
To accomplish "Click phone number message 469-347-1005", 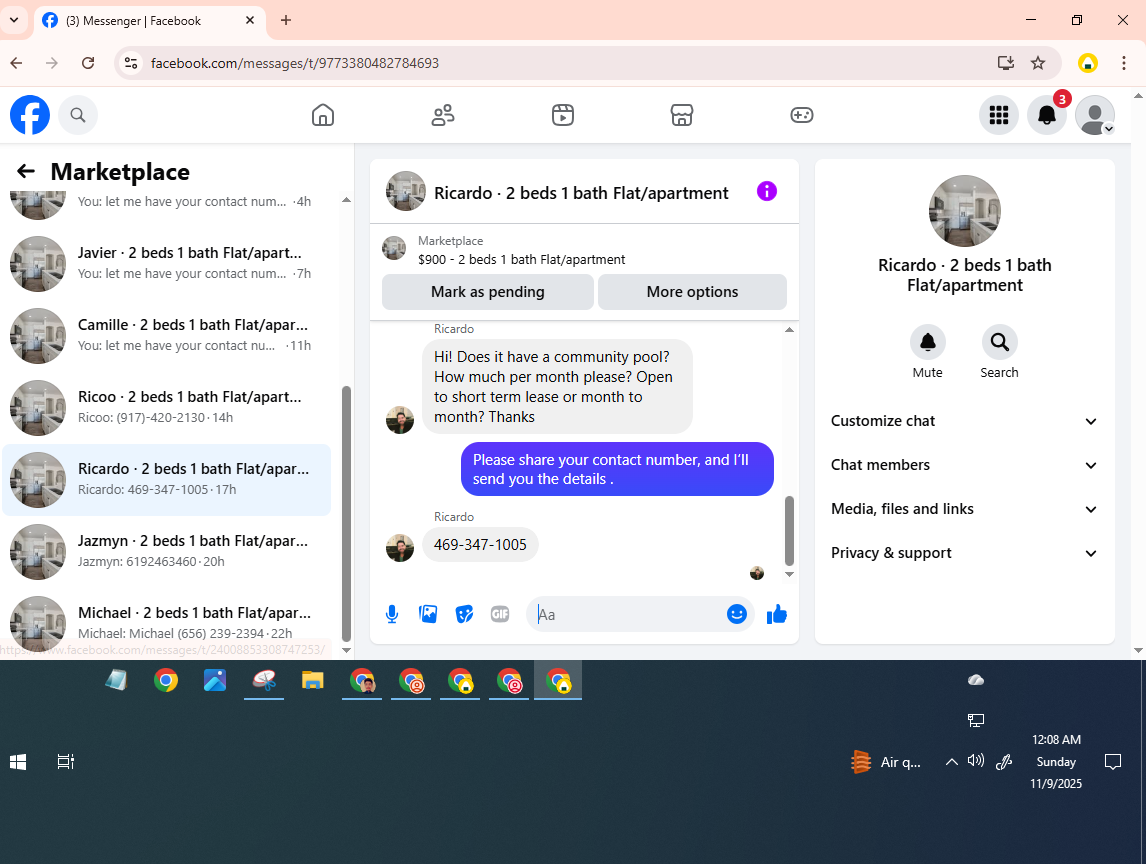I will tap(480, 545).
